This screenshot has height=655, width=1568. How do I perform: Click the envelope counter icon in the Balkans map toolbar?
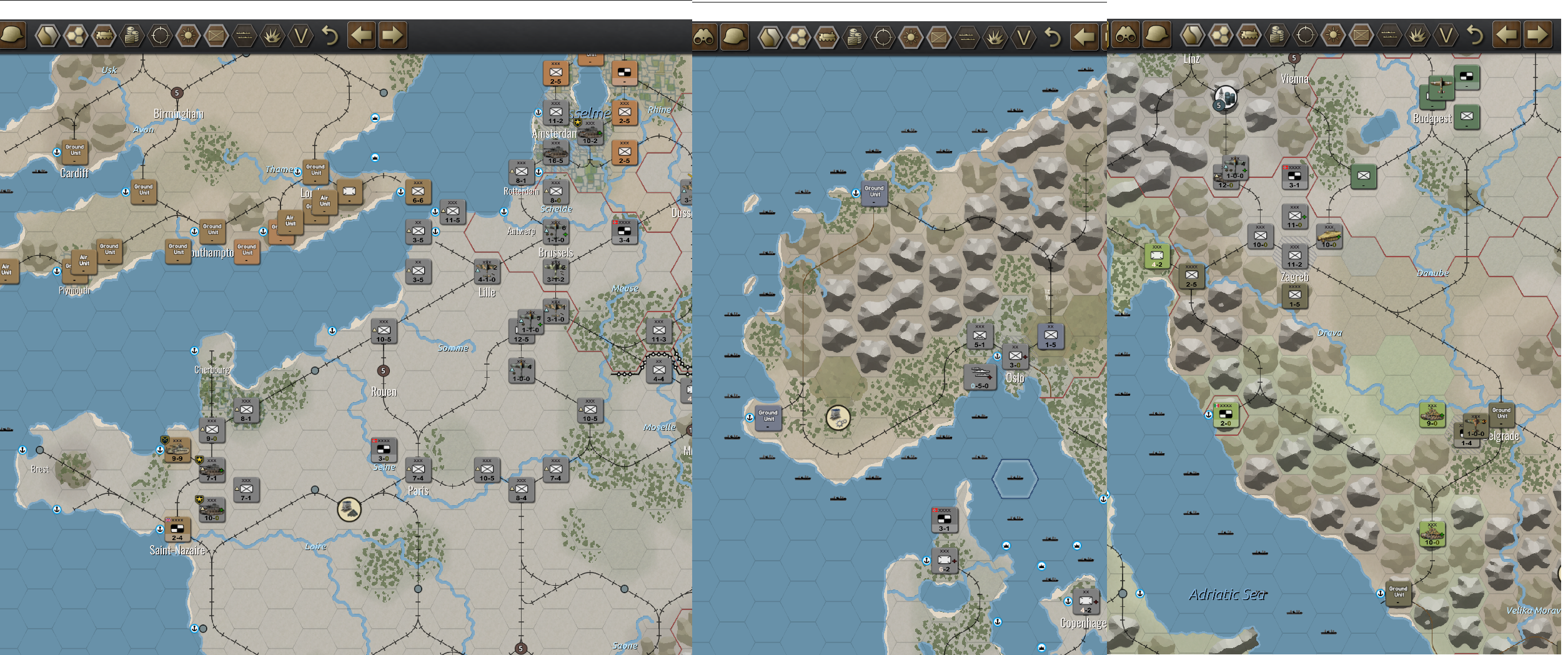point(1362,36)
